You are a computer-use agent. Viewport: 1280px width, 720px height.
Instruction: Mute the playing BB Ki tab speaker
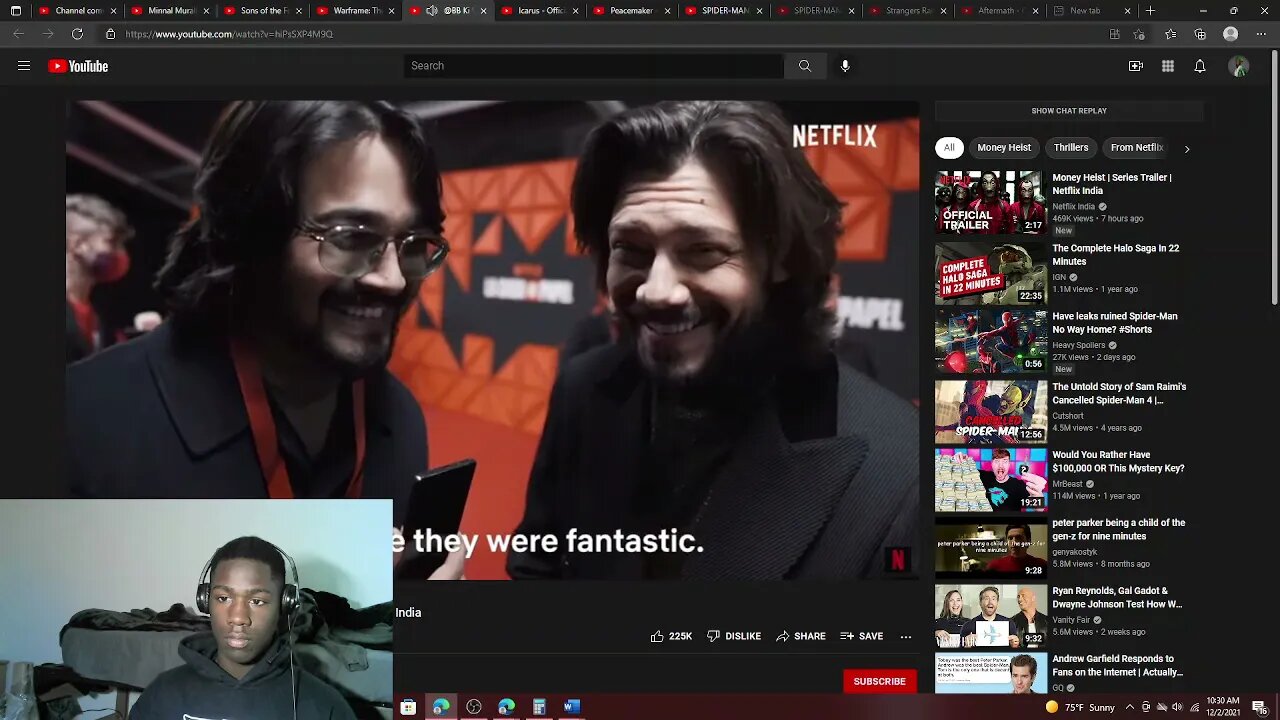tap(432, 11)
